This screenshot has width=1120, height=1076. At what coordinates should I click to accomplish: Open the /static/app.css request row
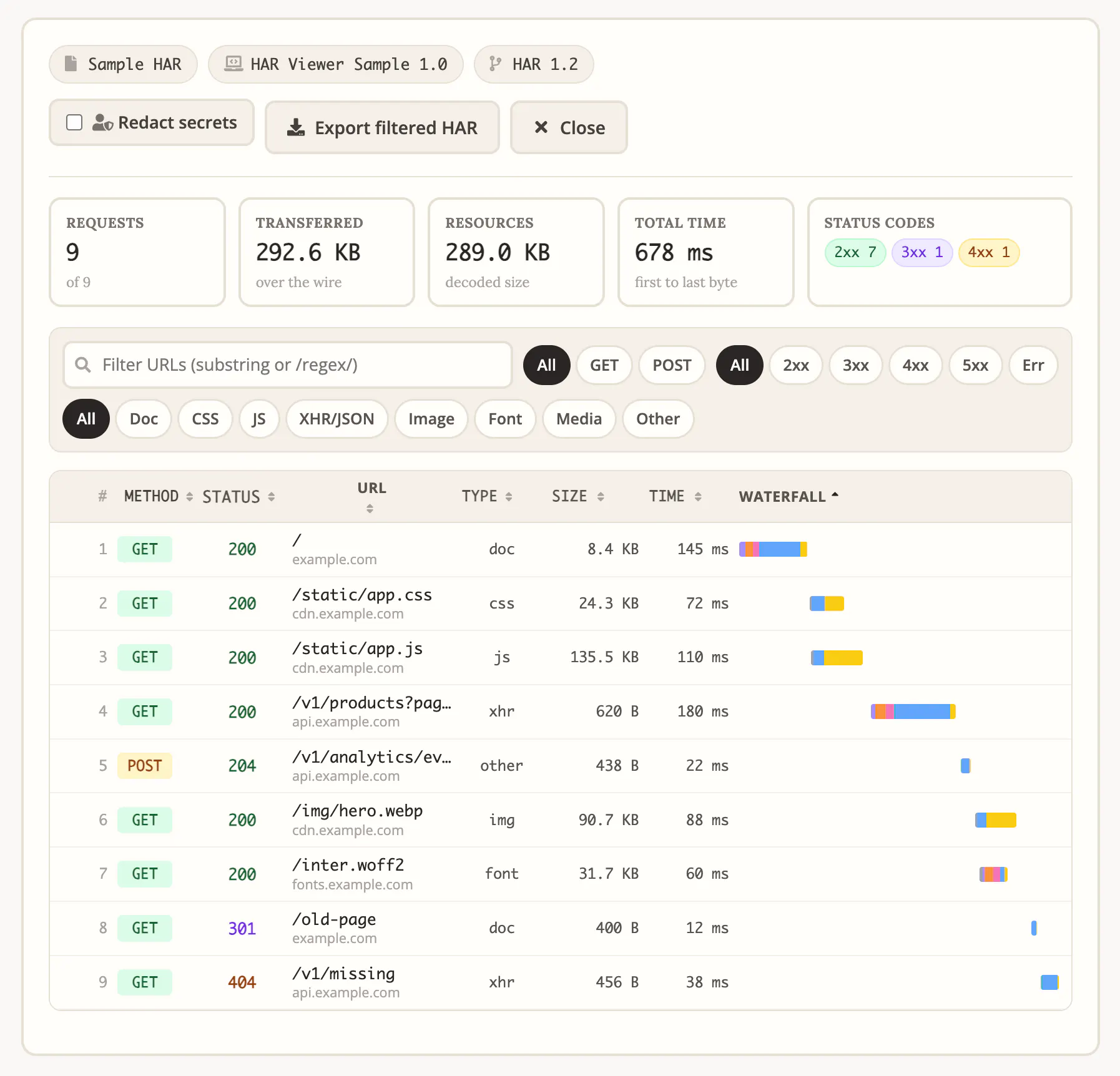tap(561, 604)
